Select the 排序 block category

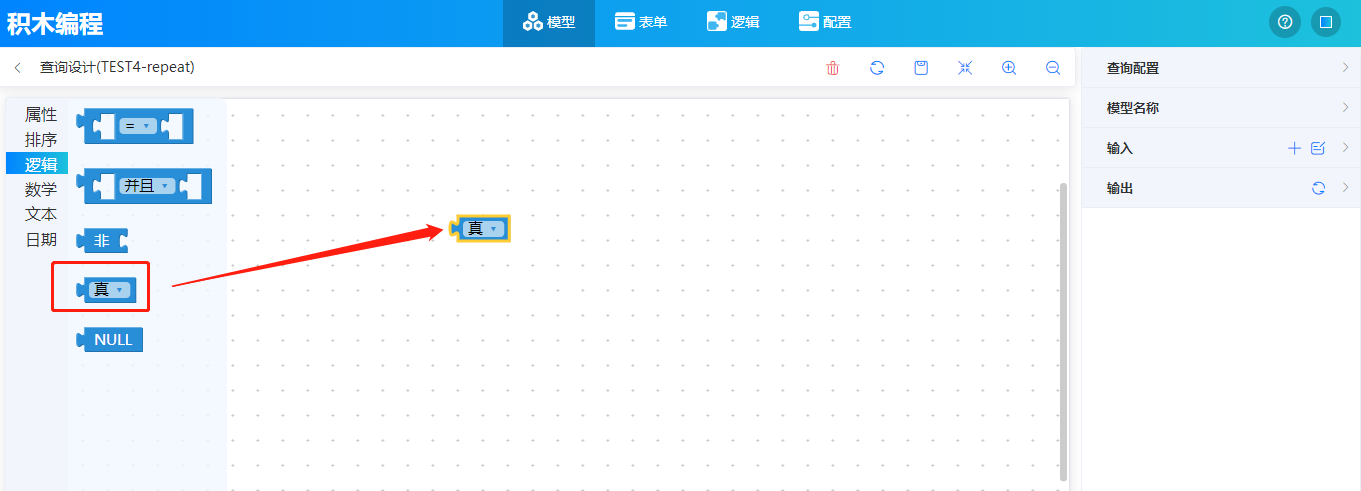coord(41,140)
